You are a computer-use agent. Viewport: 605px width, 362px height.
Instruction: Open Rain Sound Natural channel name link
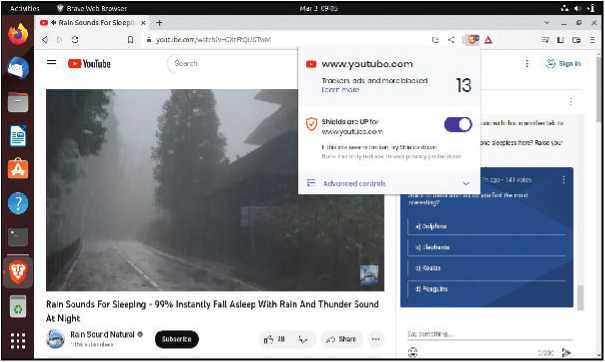click(102, 334)
